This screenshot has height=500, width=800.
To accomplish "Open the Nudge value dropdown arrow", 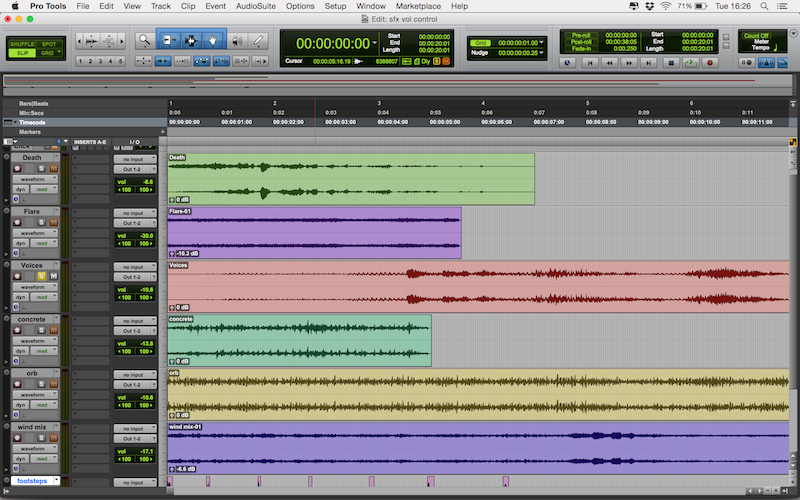I will click(x=541, y=53).
